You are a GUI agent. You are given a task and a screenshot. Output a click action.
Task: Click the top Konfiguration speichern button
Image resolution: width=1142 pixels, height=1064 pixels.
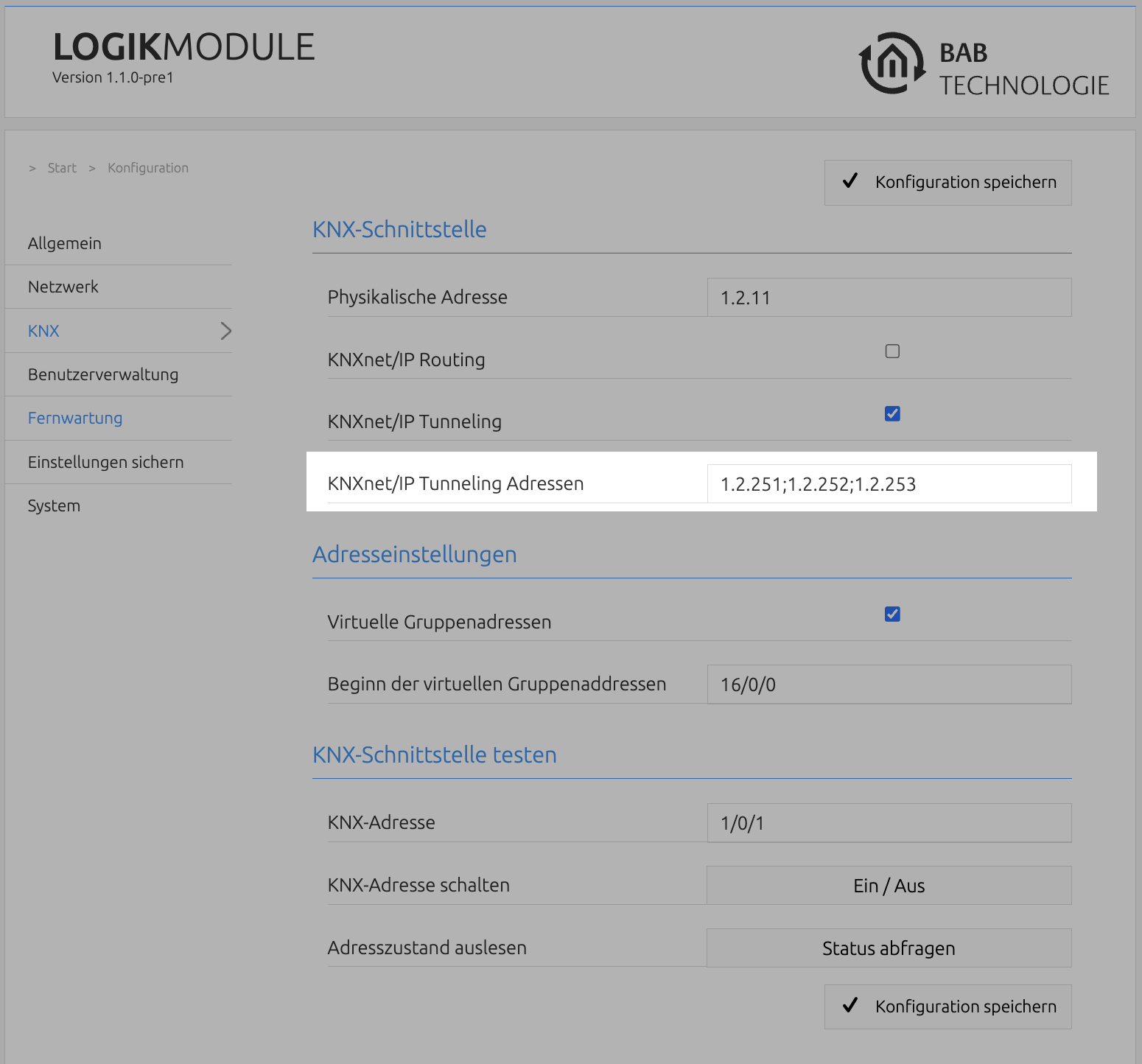pyautogui.click(x=948, y=182)
